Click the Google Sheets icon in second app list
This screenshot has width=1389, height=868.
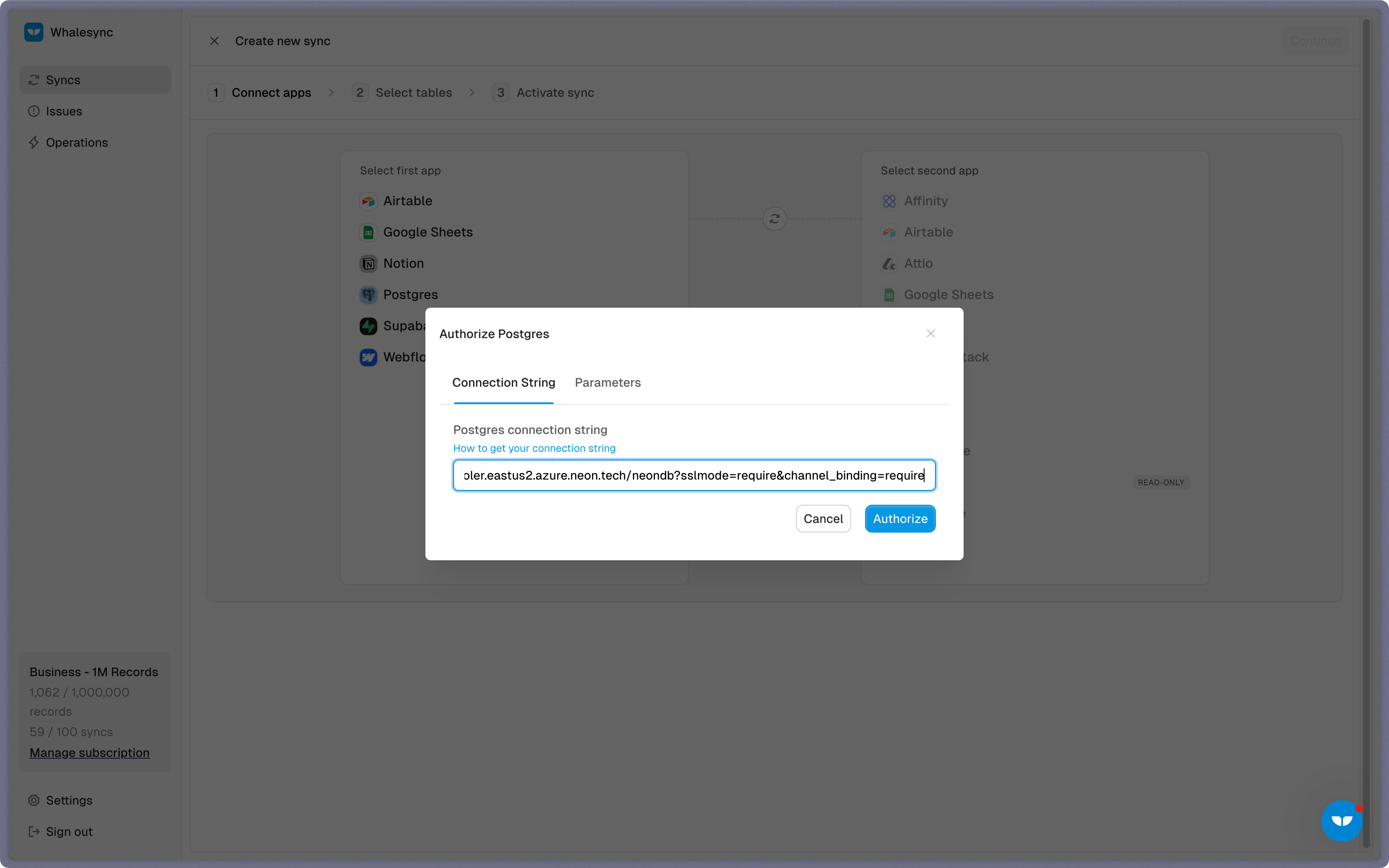tap(889, 295)
